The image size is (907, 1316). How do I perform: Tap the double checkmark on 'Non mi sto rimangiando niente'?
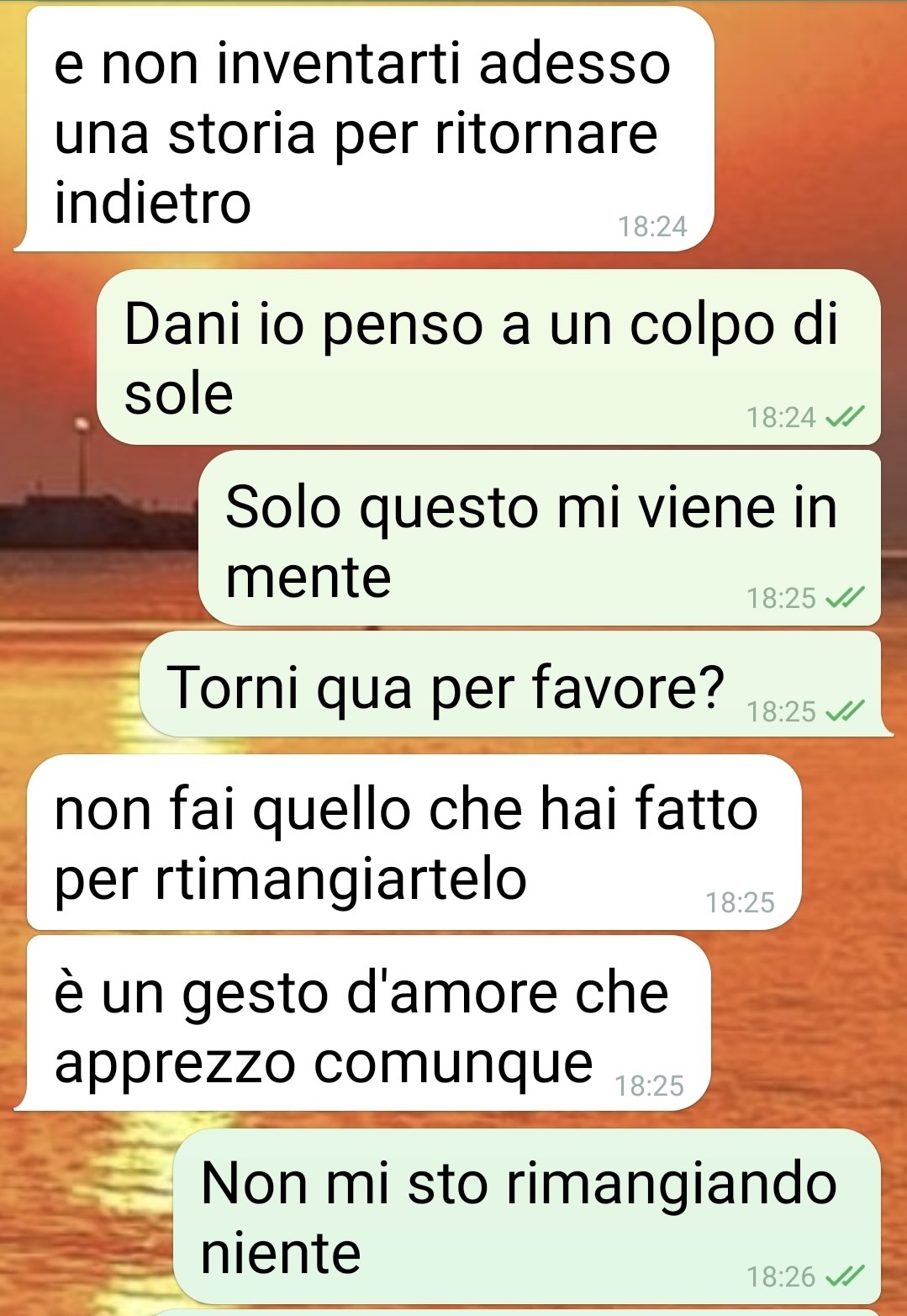845,1277
